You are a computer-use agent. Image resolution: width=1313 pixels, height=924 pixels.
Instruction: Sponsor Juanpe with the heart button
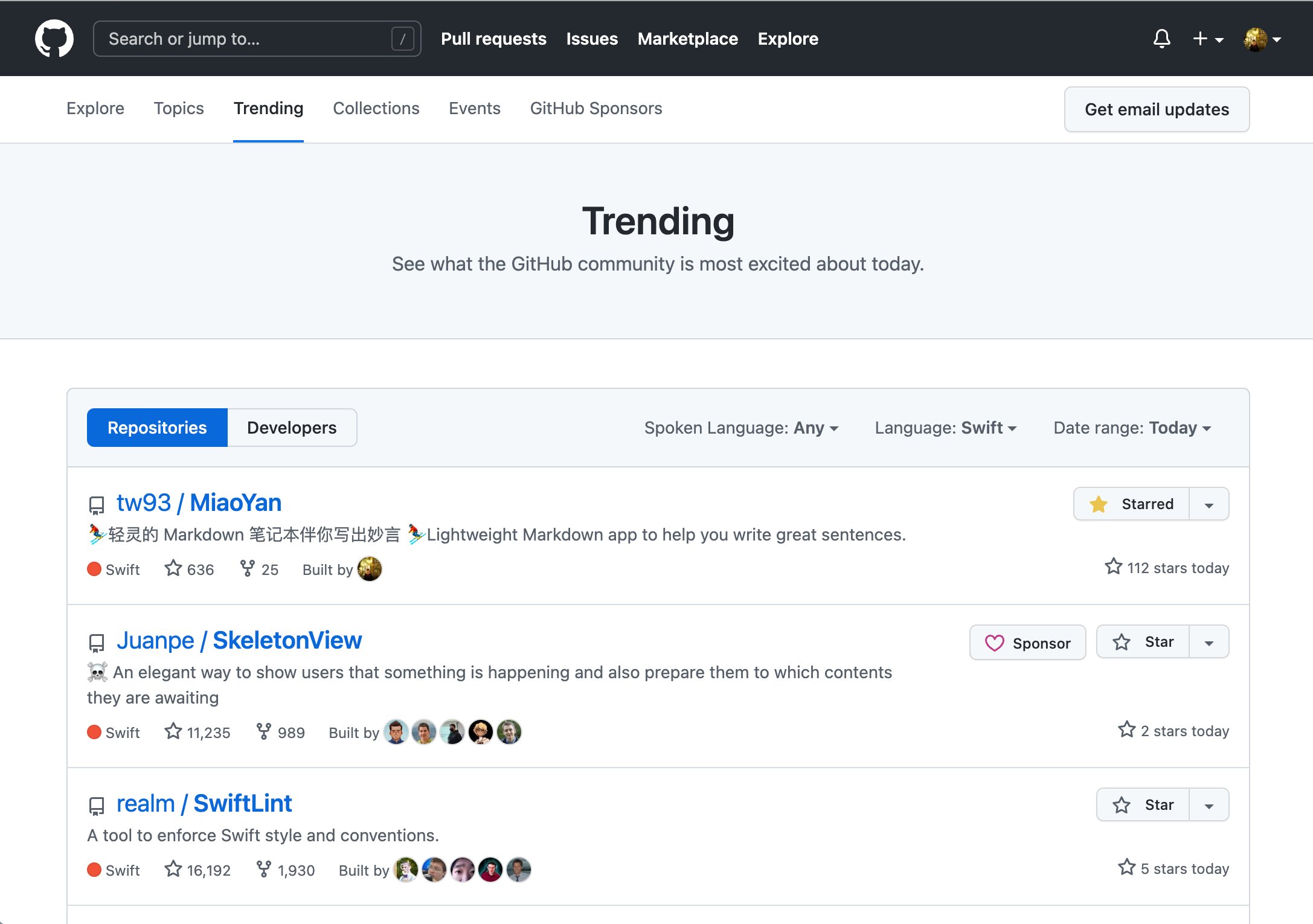[1027, 643]
